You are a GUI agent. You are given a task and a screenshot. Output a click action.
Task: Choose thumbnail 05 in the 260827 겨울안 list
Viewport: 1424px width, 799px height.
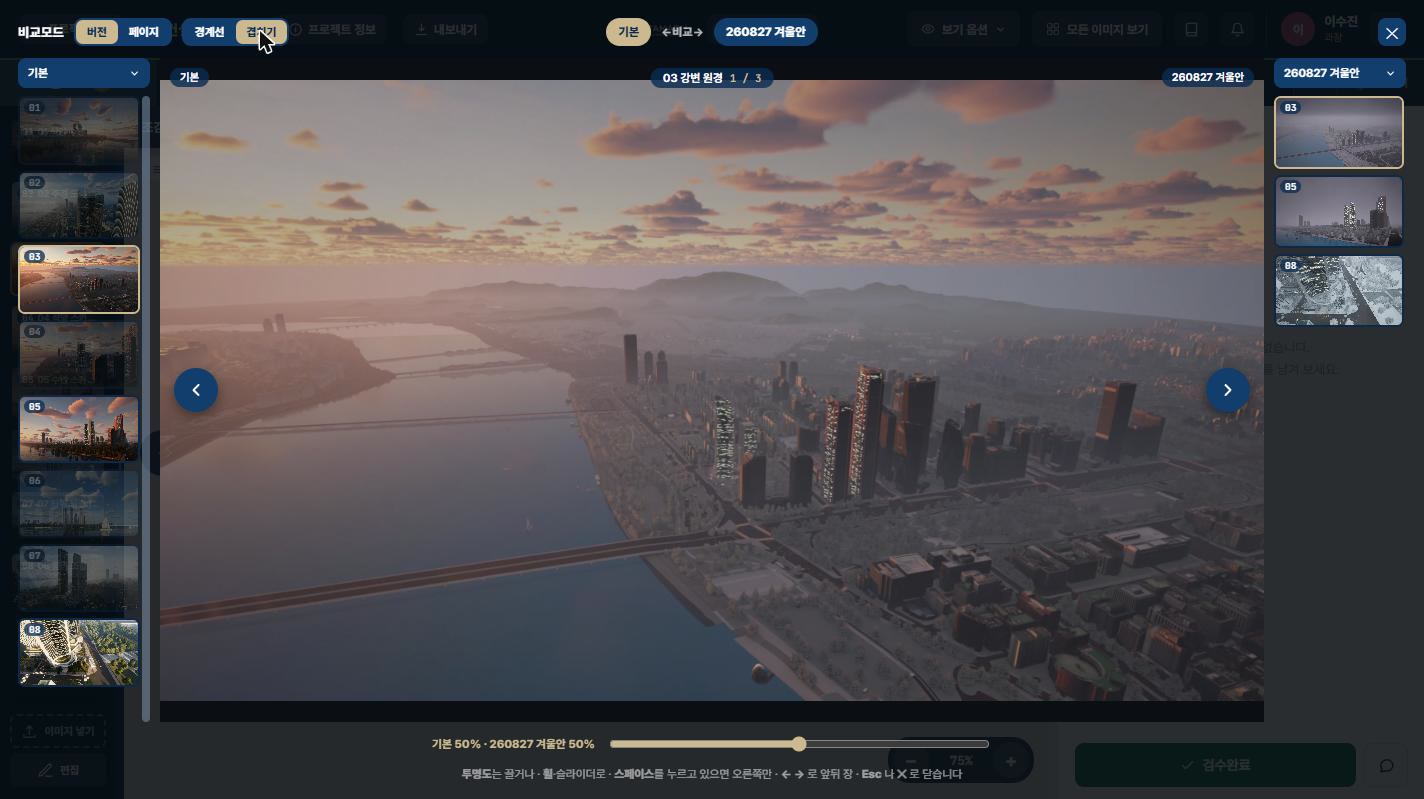[1339, 211]
